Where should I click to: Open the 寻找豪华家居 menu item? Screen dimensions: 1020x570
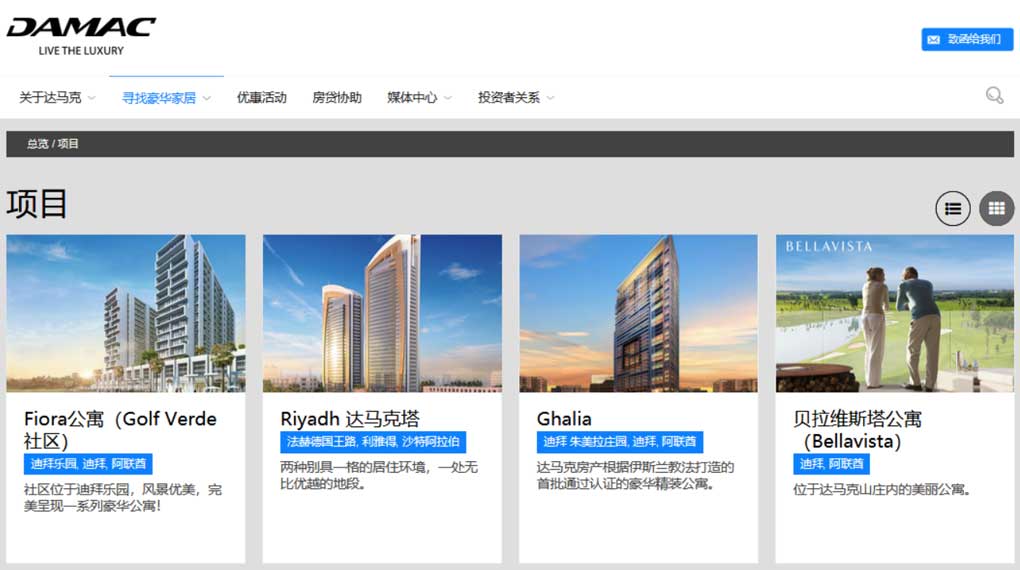[159, 98]
